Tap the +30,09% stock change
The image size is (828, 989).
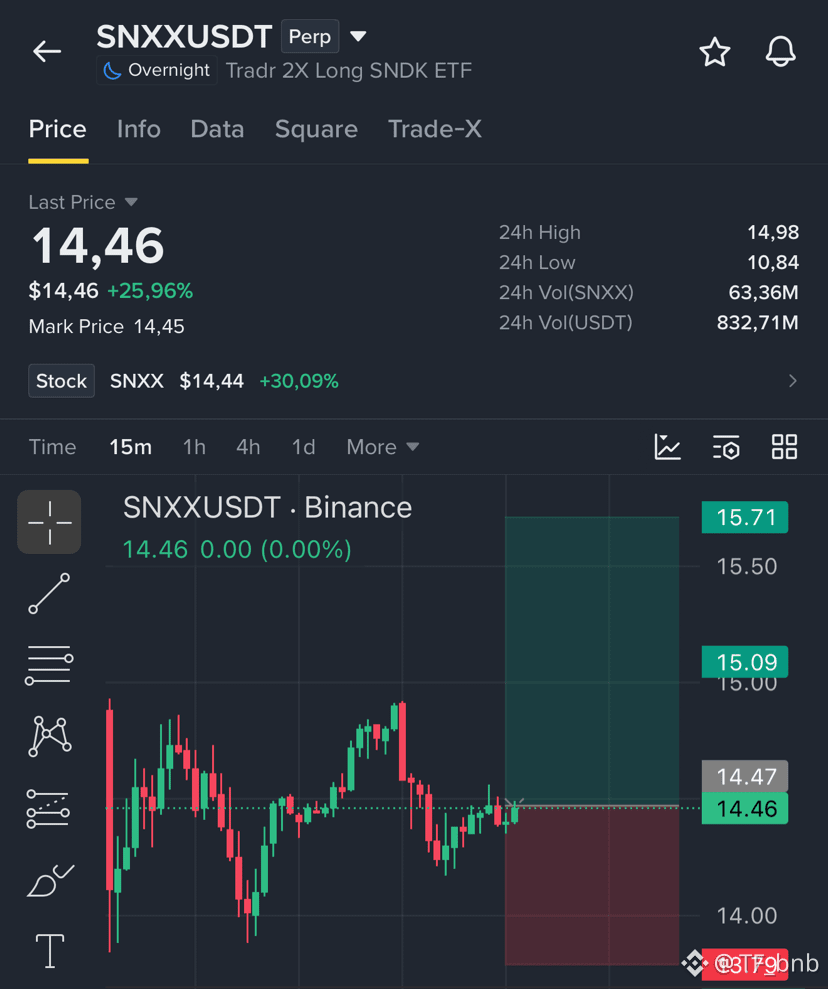point(299,381)
